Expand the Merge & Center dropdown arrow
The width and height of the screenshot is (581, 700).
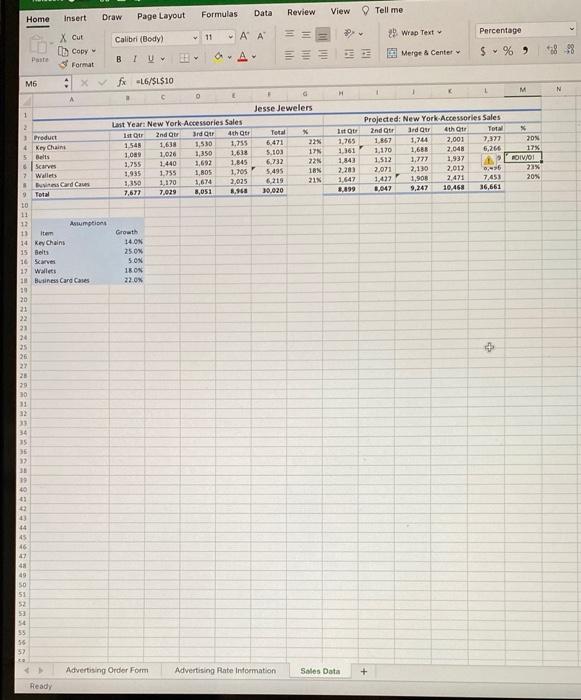click(x=458, y=52)
